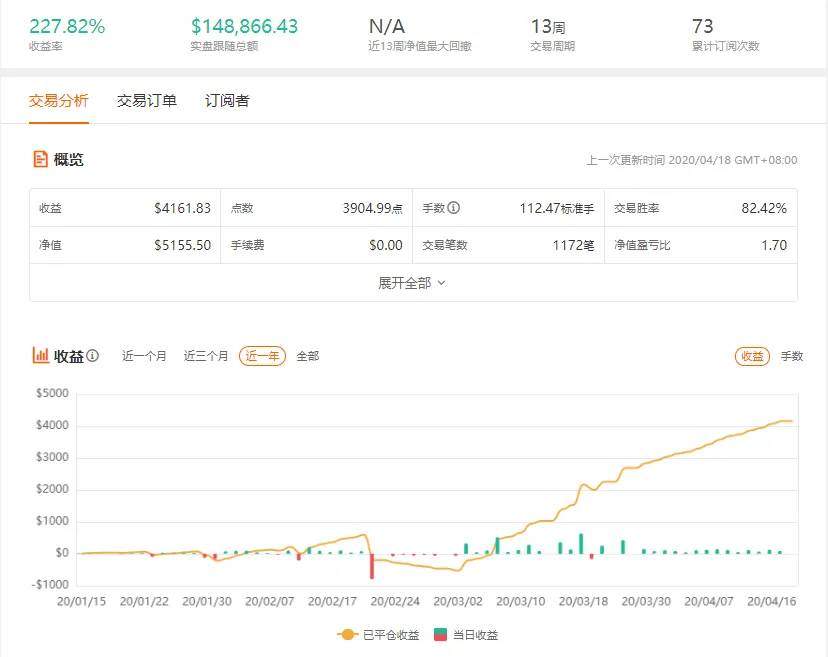Click the 当日收益 legend label
Viewport: 828px width, 657px height.
(475, 635)
